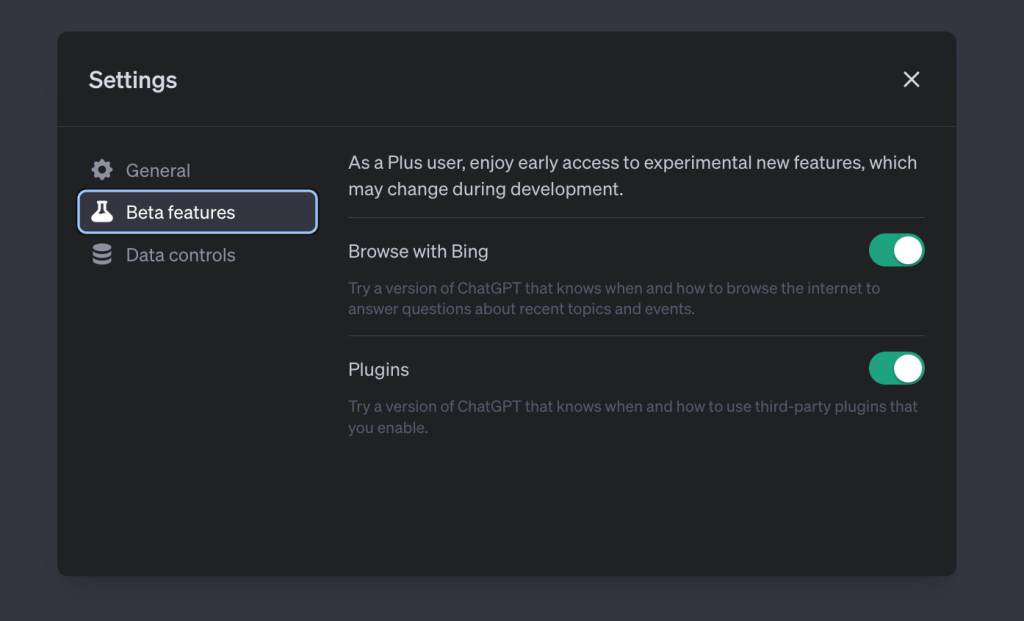
Task: Close the Settings dialog with the X
Action: (x=911, y=80)
